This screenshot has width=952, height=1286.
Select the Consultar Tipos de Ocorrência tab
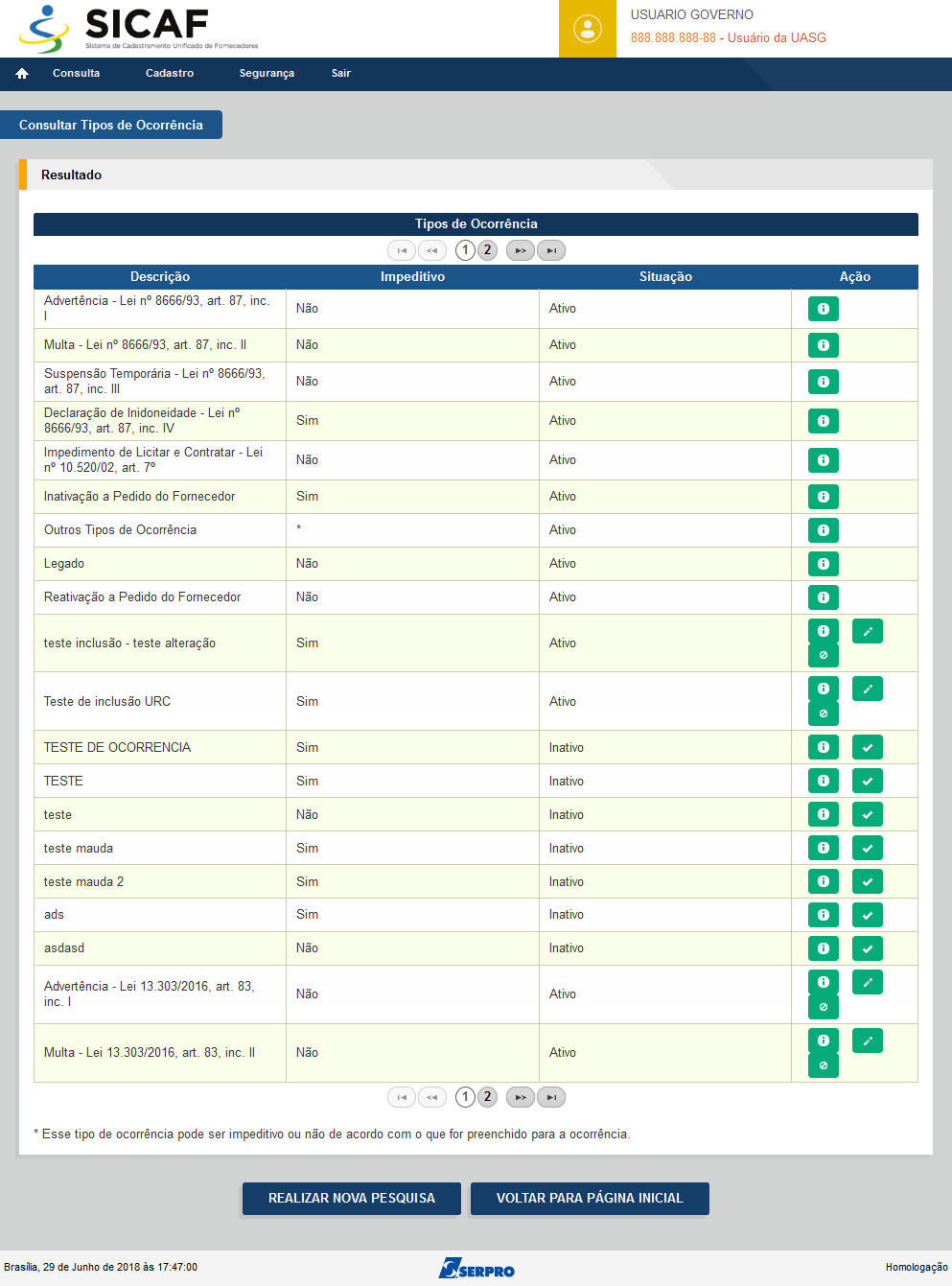pyautogui.click(x=111, y=125)
